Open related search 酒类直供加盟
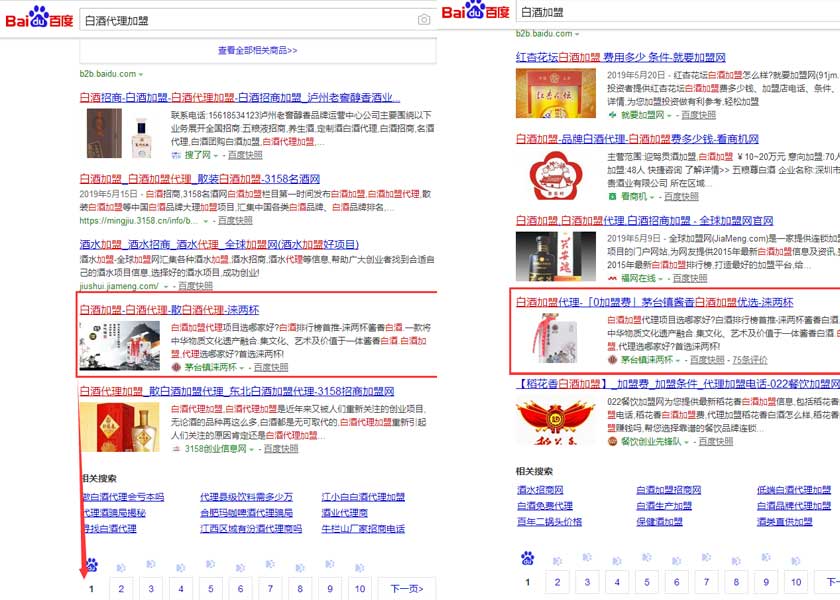This screenshot has width=840, height=600. tap(785, 522)
